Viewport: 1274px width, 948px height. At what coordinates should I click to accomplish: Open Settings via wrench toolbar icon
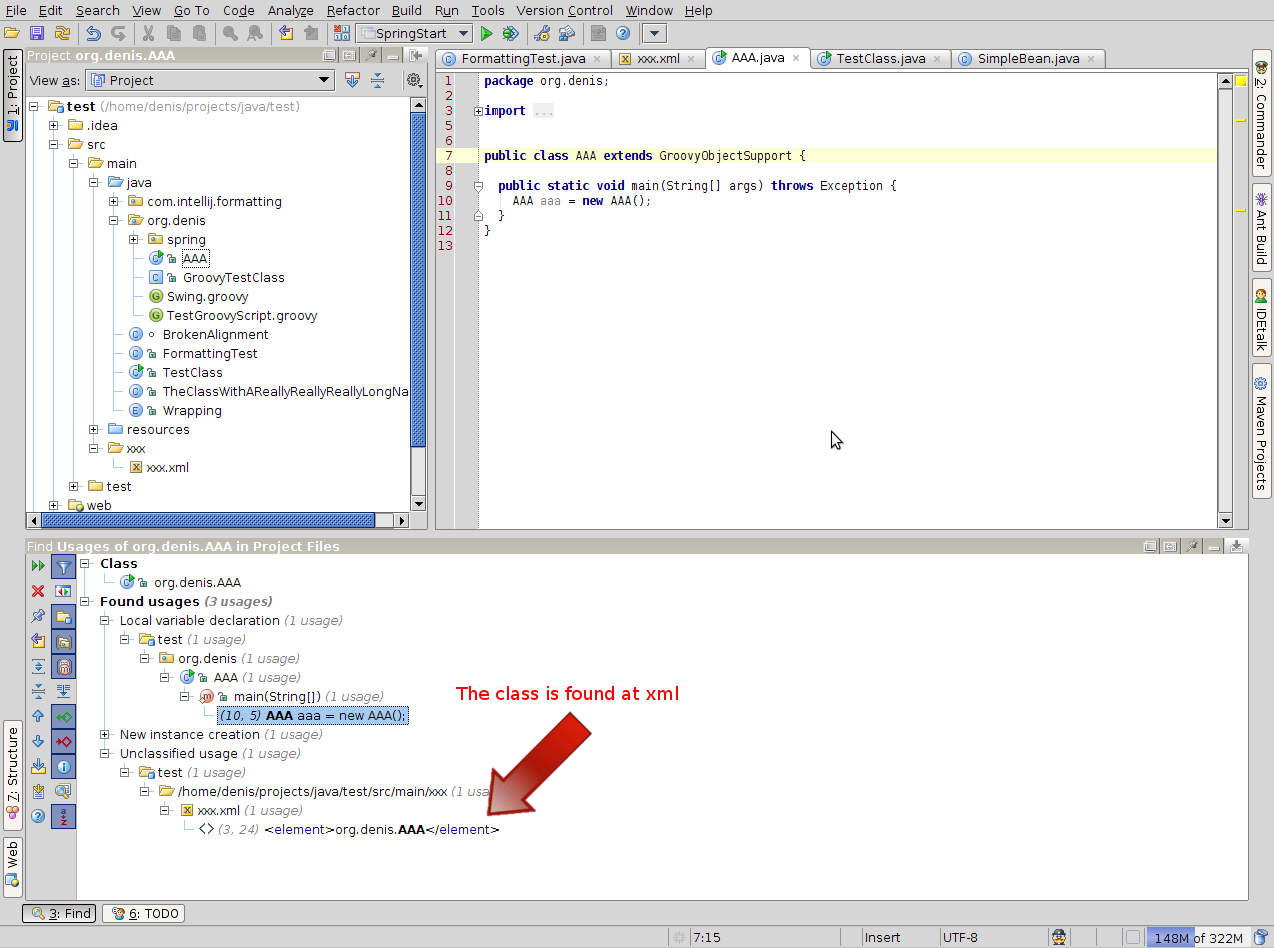pyautogui.click(x=542, y=33)
